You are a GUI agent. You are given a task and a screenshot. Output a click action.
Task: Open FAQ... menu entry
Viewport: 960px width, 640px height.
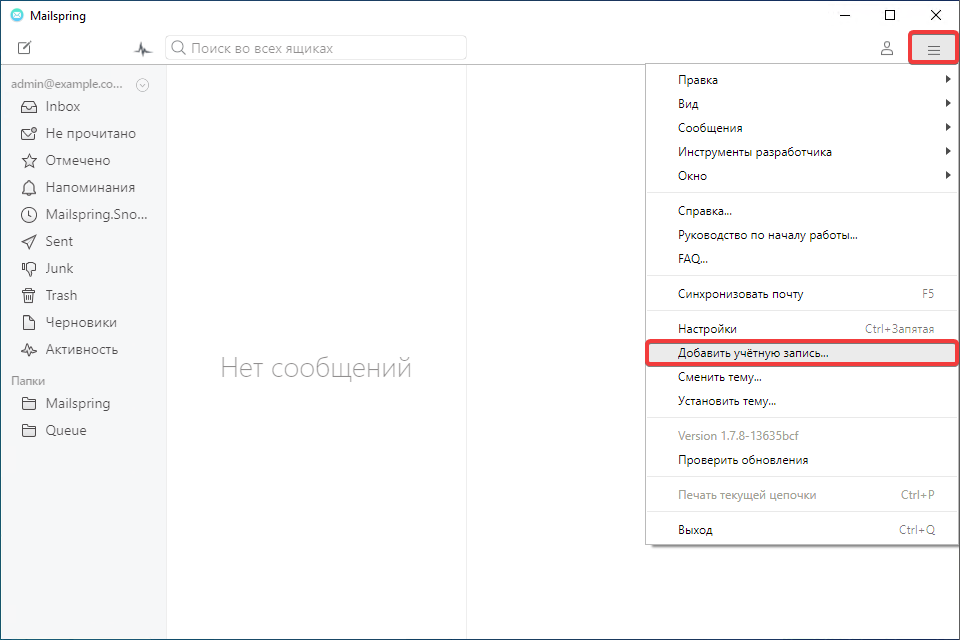tap(802, 258)
